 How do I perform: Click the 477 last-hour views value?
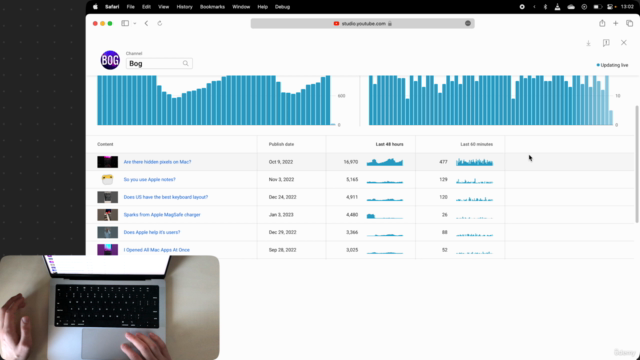(x=443, y=162)
